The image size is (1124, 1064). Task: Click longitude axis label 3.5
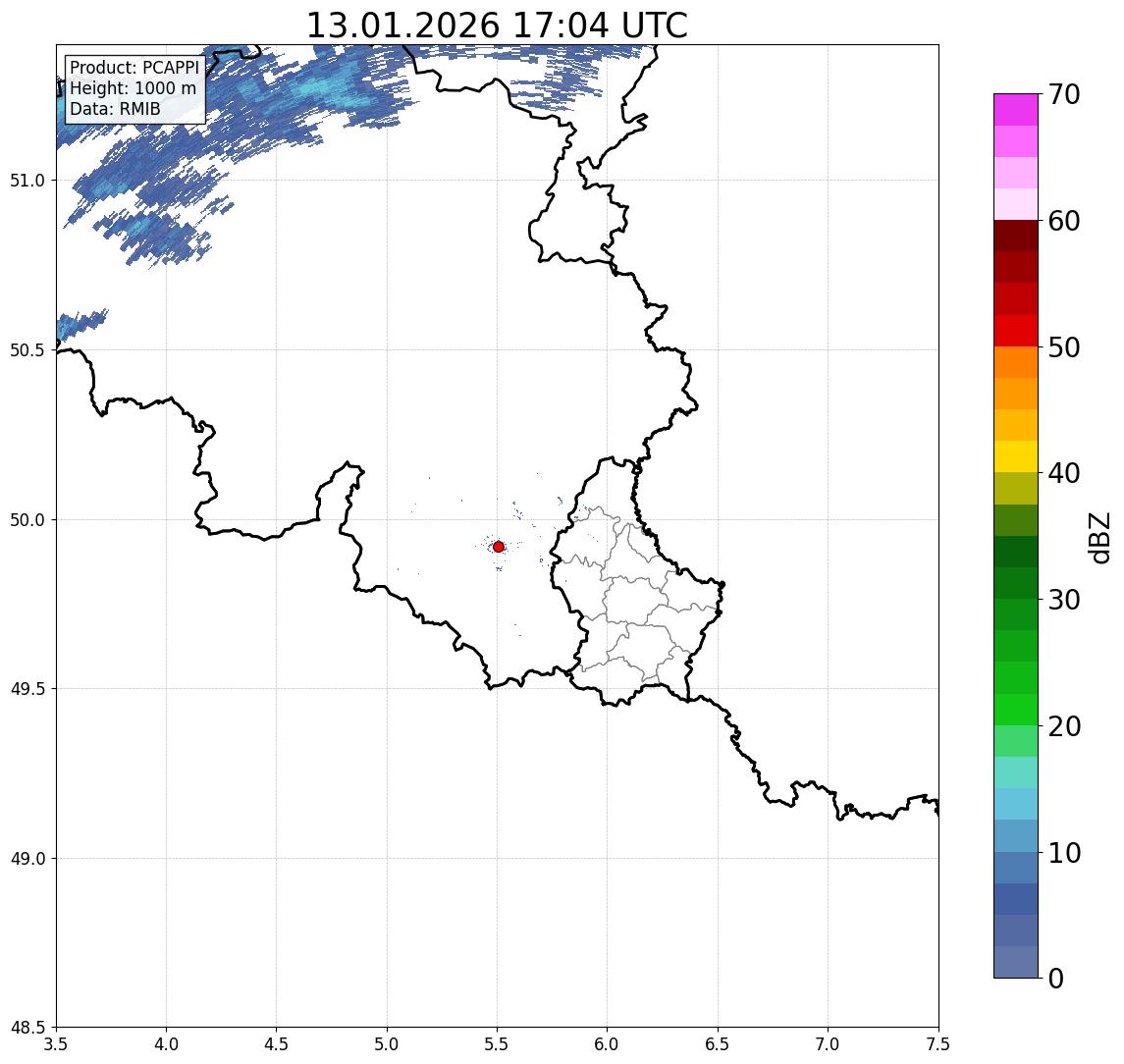coord(56,1044)
